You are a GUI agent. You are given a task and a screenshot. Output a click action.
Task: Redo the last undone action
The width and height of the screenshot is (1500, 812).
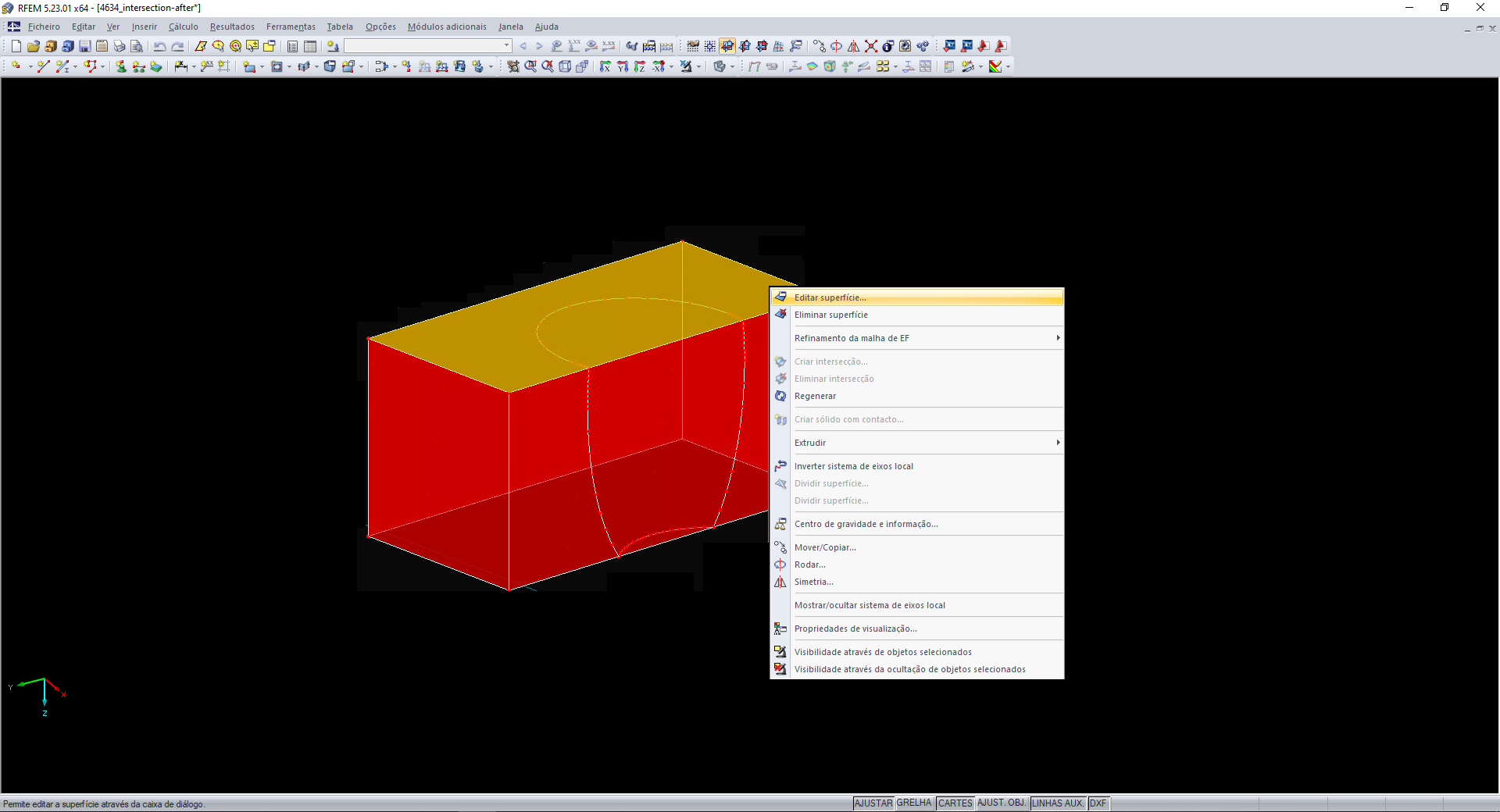(177, 46)
